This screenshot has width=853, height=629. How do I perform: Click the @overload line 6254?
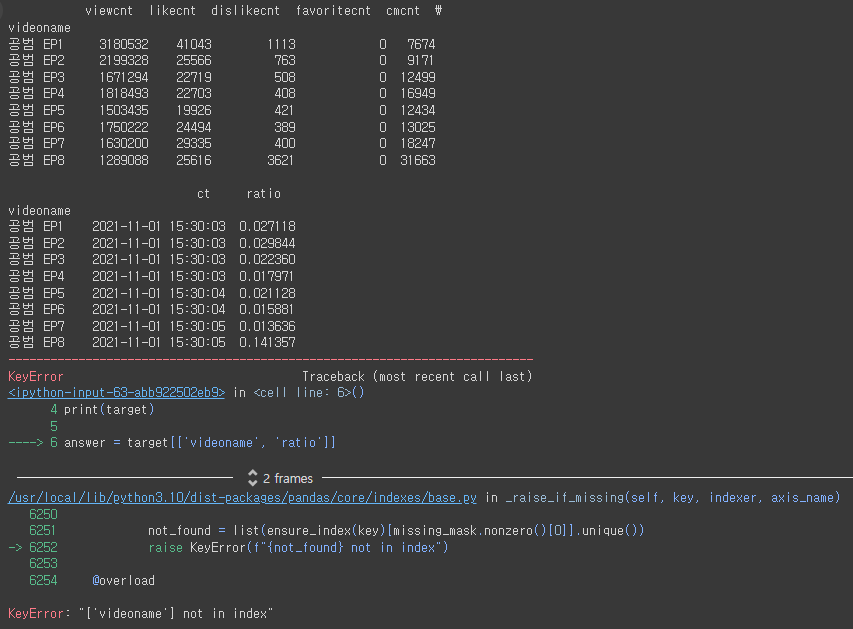[123, 581]
